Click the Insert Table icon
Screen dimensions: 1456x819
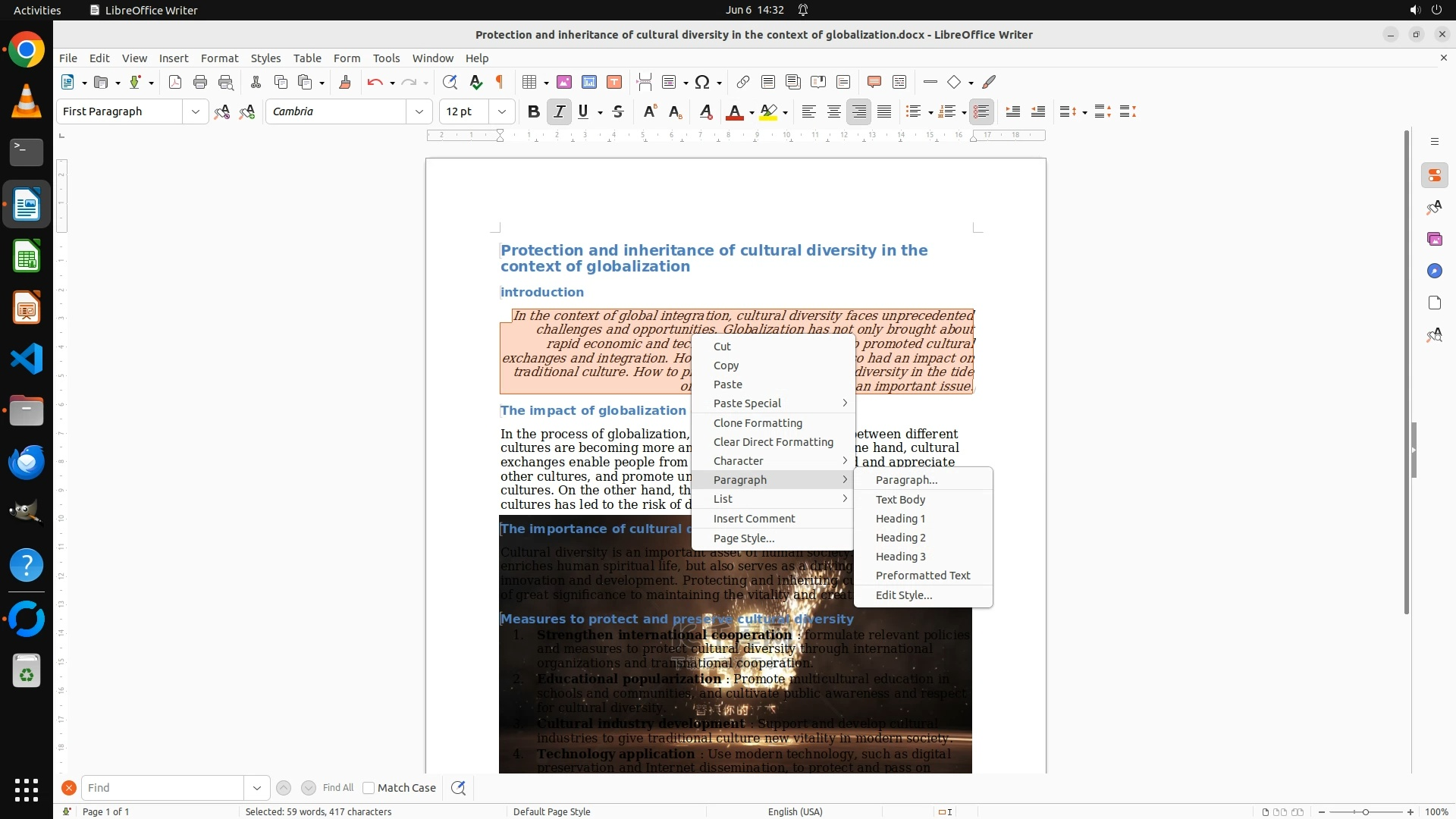530,83
